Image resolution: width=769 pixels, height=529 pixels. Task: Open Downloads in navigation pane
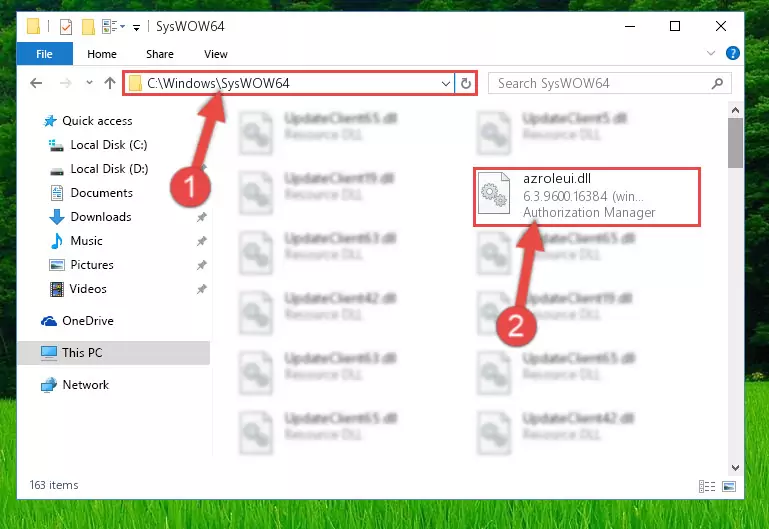pos(101,217)
